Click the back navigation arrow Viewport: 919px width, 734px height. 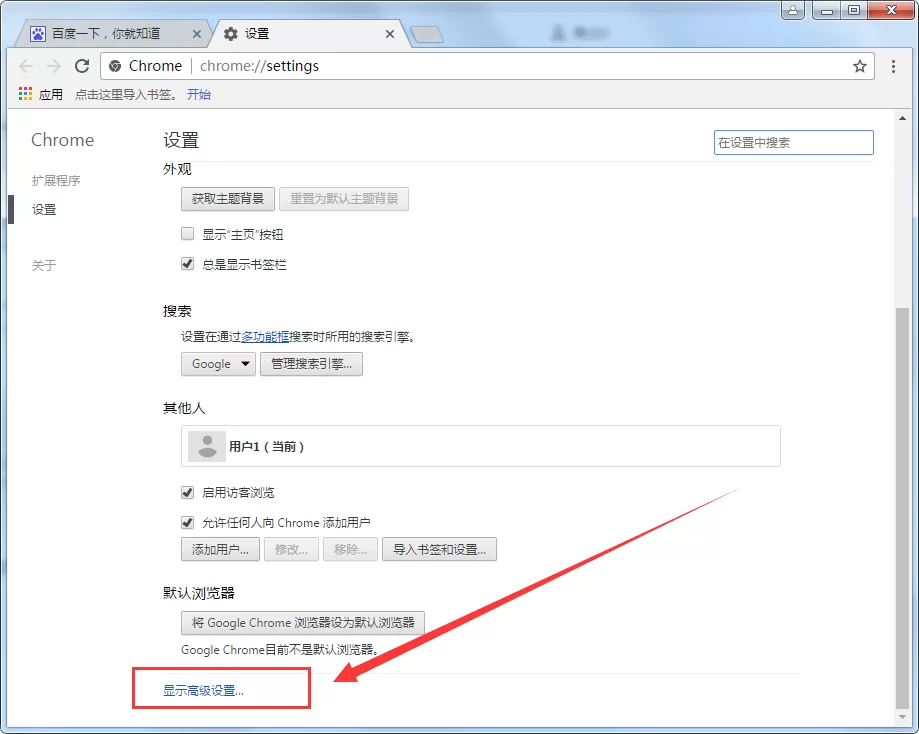[x=26, y=66]
